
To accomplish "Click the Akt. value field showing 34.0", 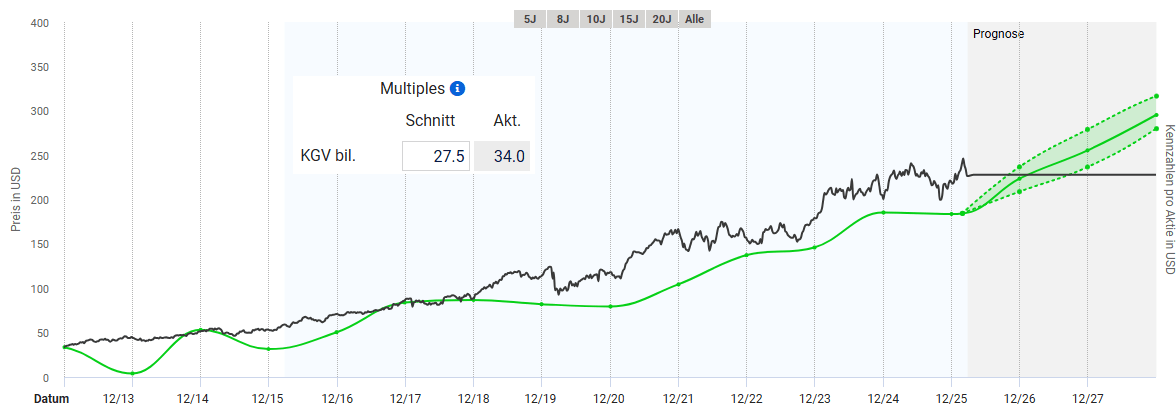I will click(502, 156).
